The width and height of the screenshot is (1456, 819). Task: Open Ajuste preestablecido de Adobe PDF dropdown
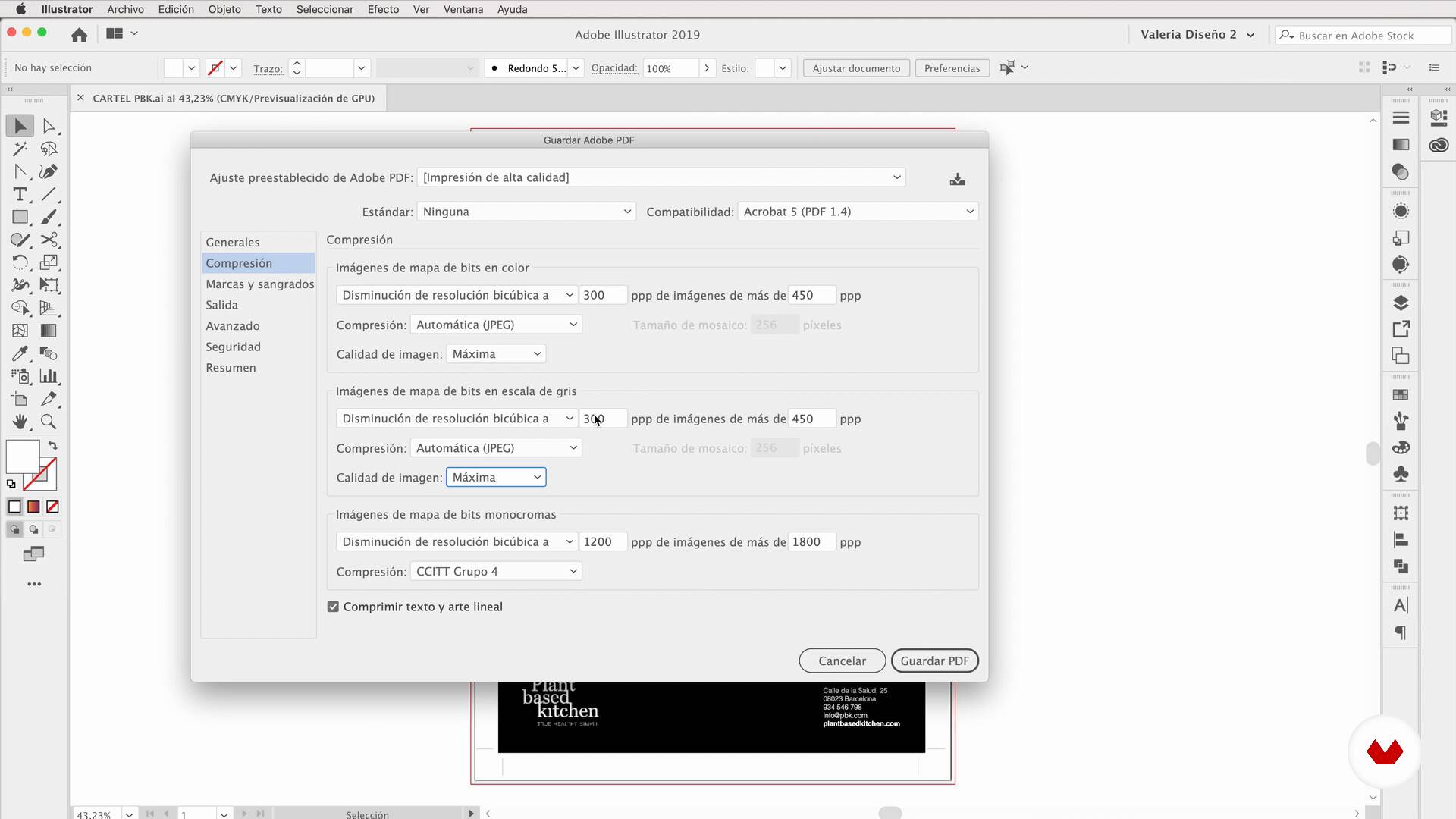coord(661,177)
